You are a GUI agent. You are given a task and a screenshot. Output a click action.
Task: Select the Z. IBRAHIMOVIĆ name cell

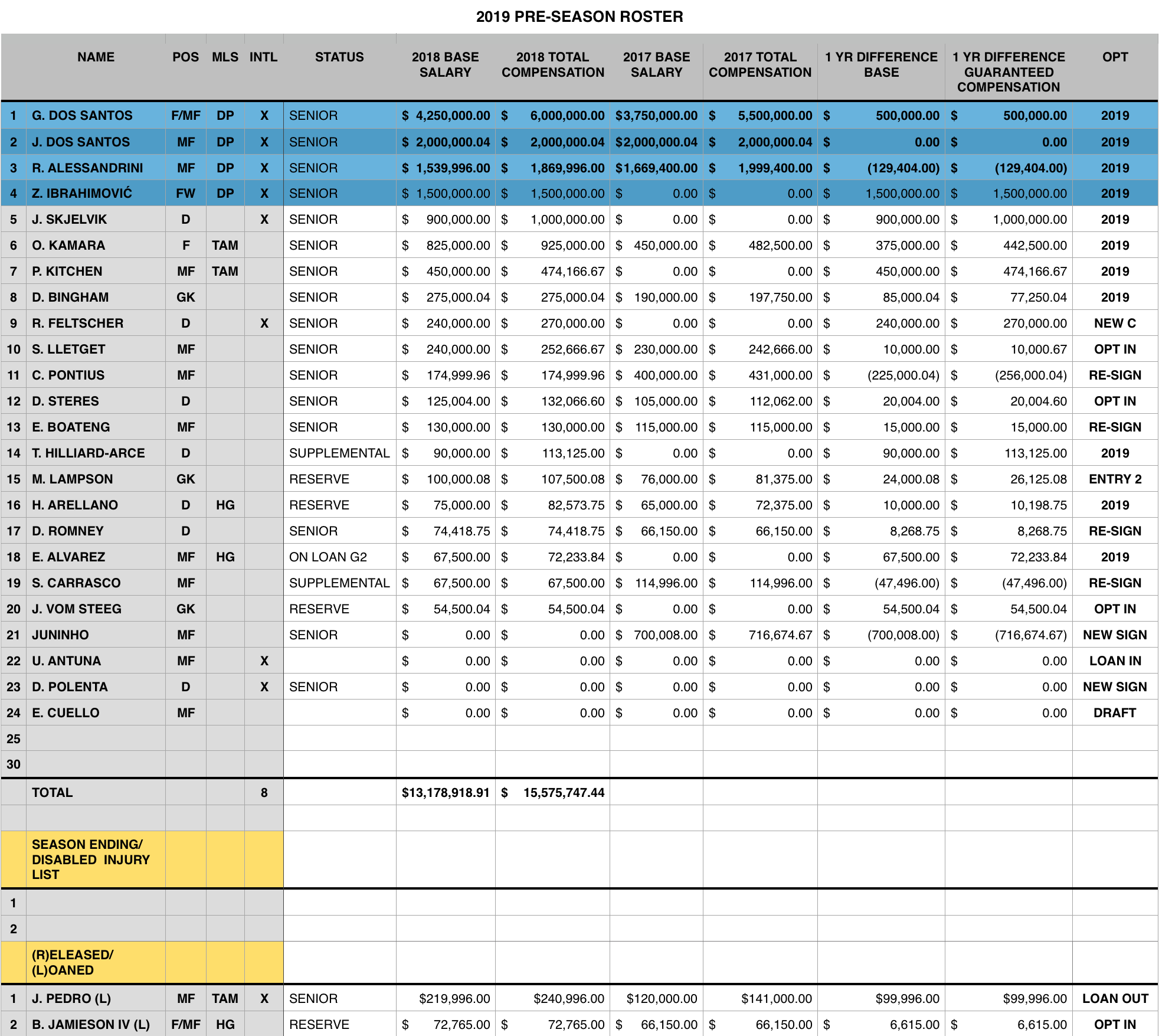pos(96,194)
